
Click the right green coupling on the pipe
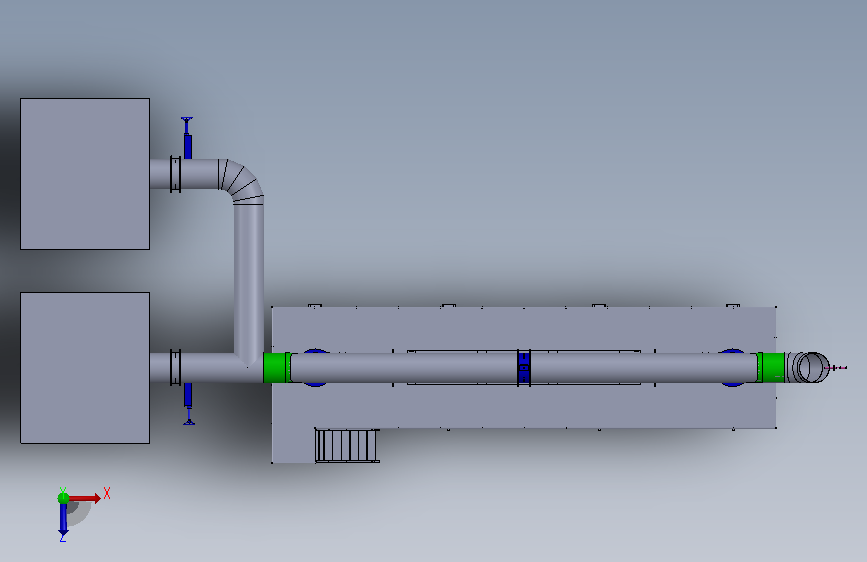tap(771, 367)
